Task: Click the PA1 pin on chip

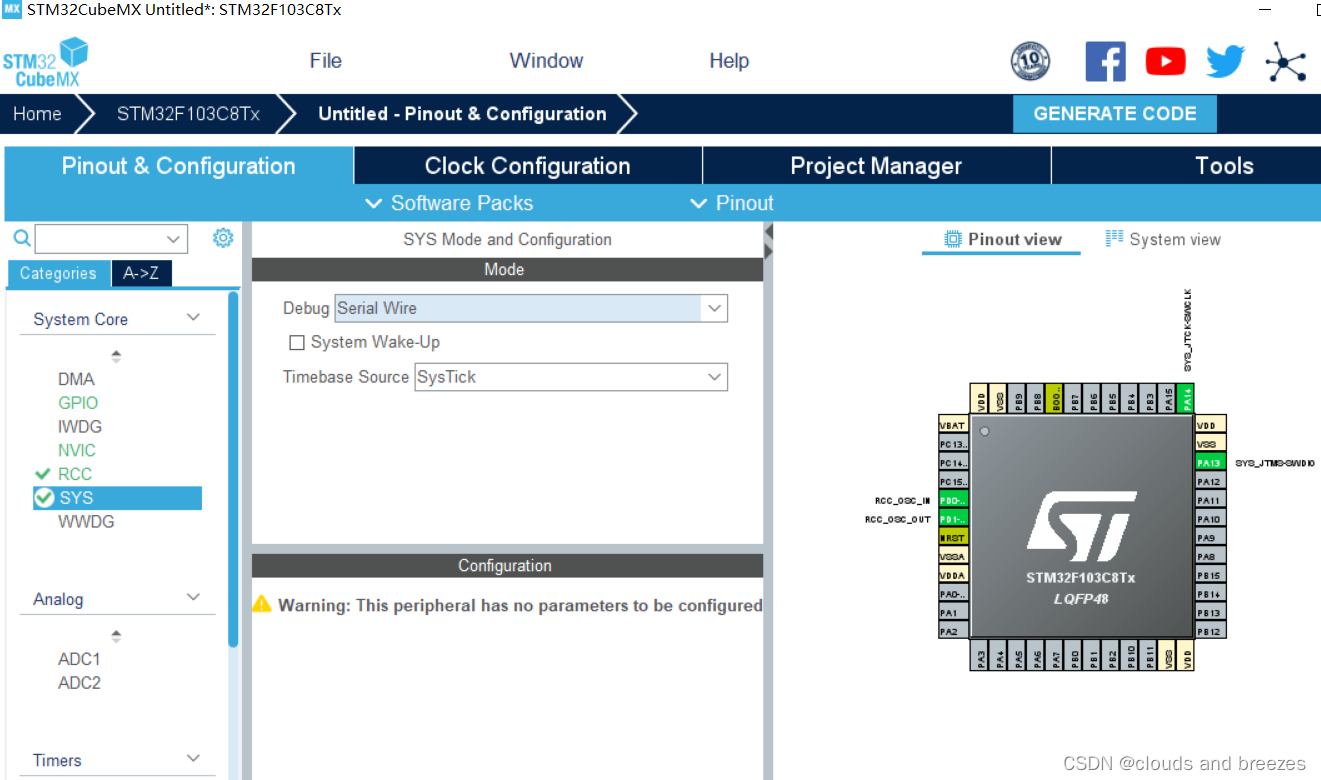Action: (953, 612)
